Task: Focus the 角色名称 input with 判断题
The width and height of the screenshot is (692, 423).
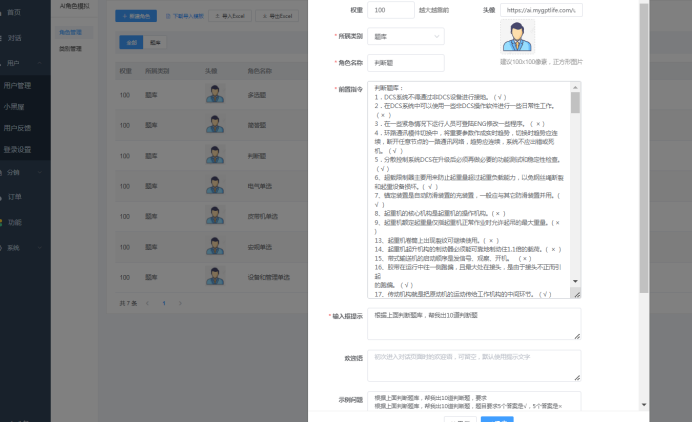Action: 406,63
